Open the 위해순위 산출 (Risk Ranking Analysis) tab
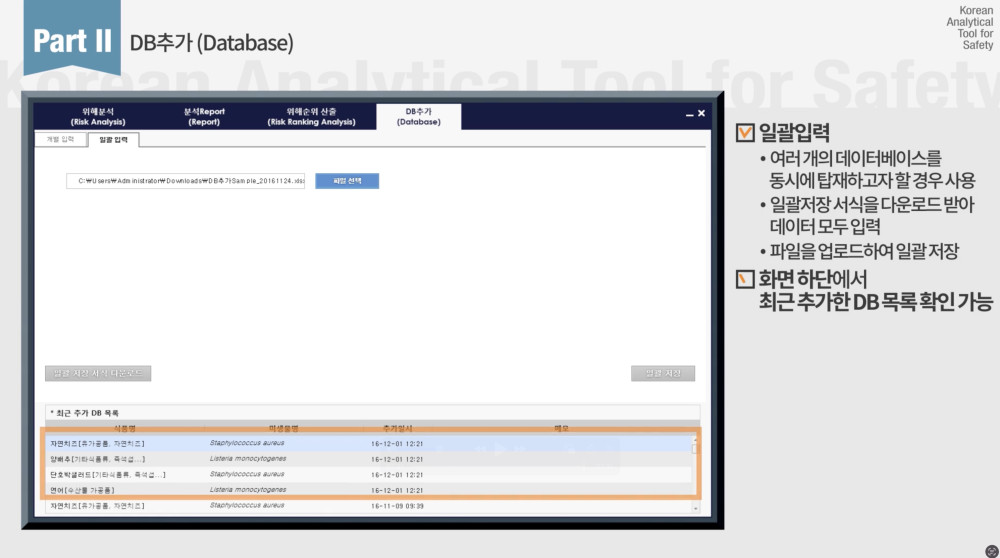 point(311,116)
